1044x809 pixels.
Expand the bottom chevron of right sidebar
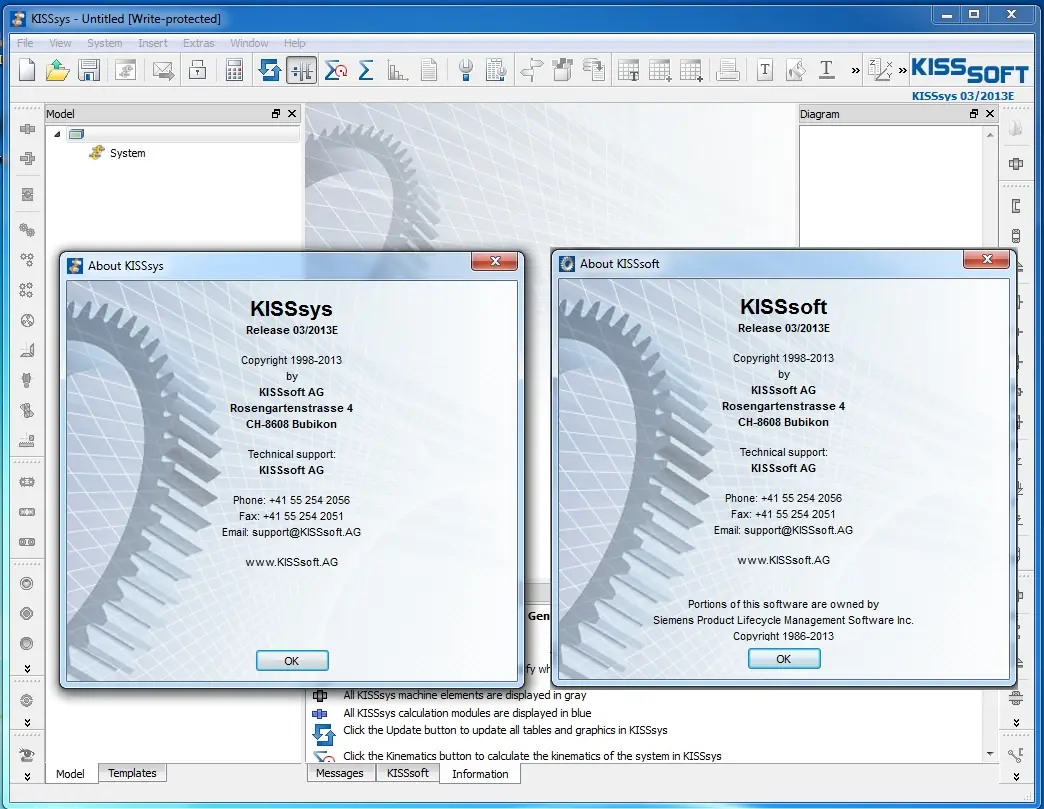click(x=1016, y=776)
